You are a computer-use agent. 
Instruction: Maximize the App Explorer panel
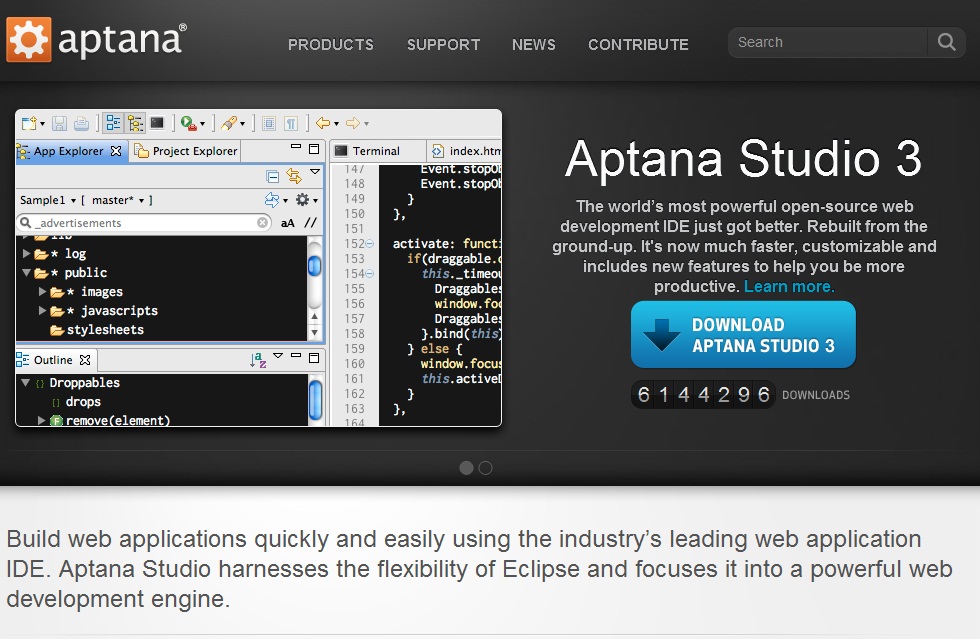(314, 149)
